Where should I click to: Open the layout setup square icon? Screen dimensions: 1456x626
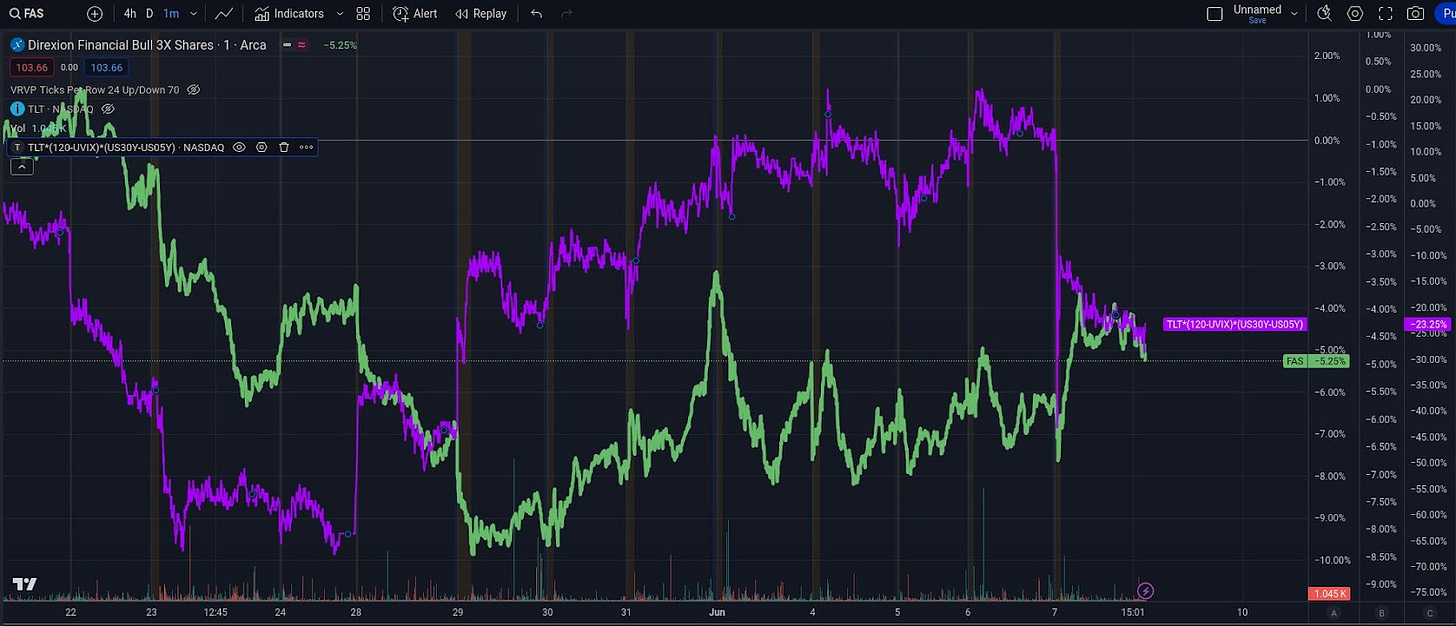click(x=1215, y=14)
